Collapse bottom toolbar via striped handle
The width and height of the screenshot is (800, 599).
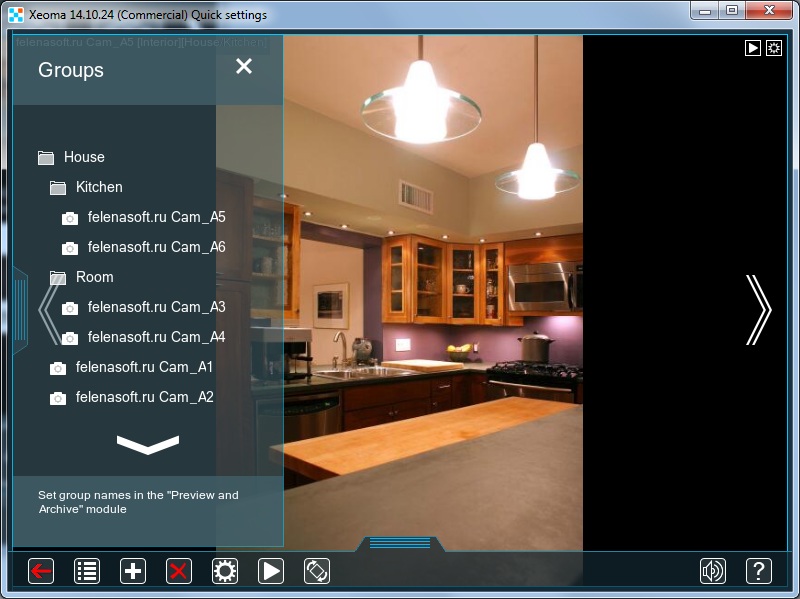pos(400,543)
